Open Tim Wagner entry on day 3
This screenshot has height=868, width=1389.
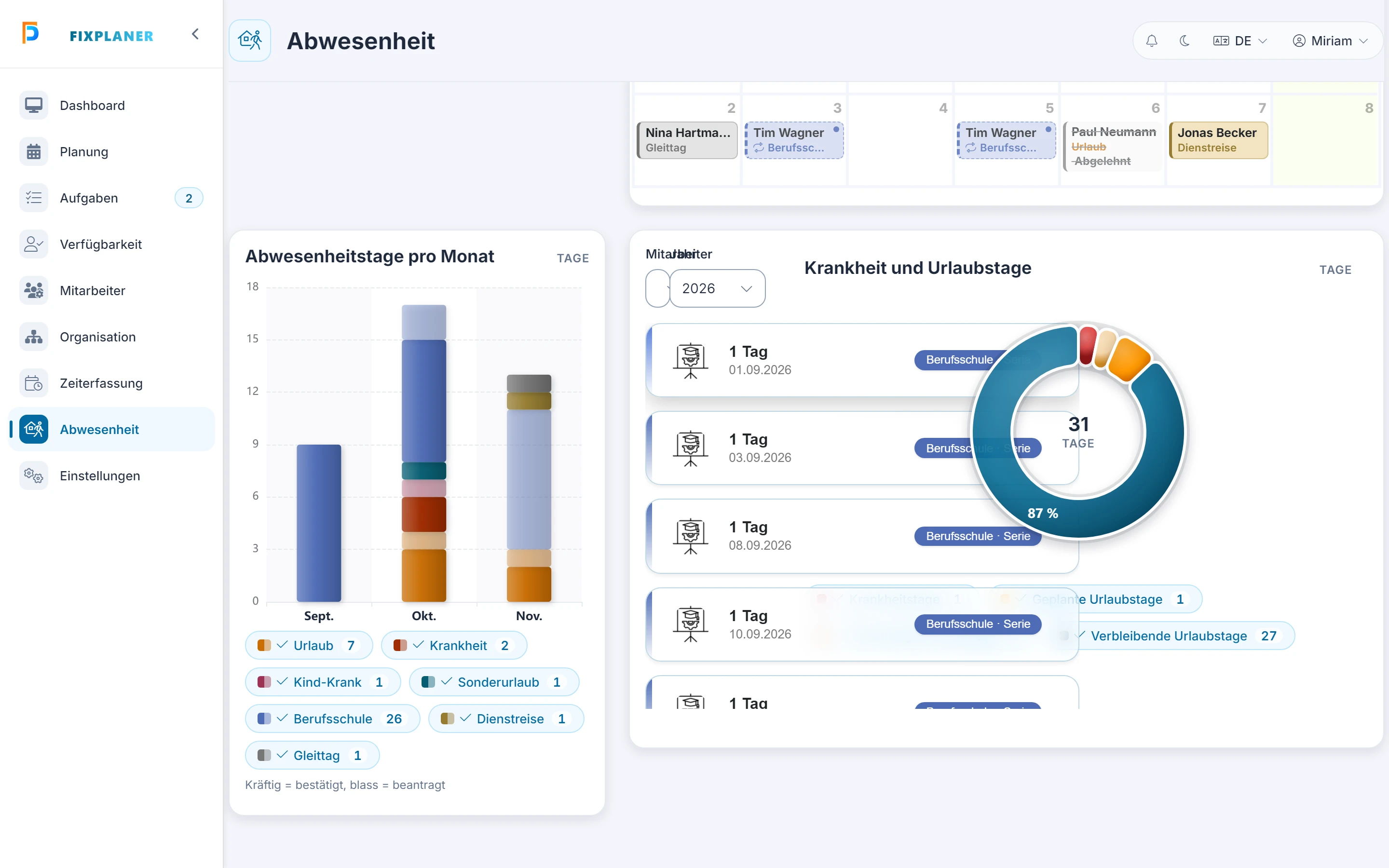coord(794,140)
